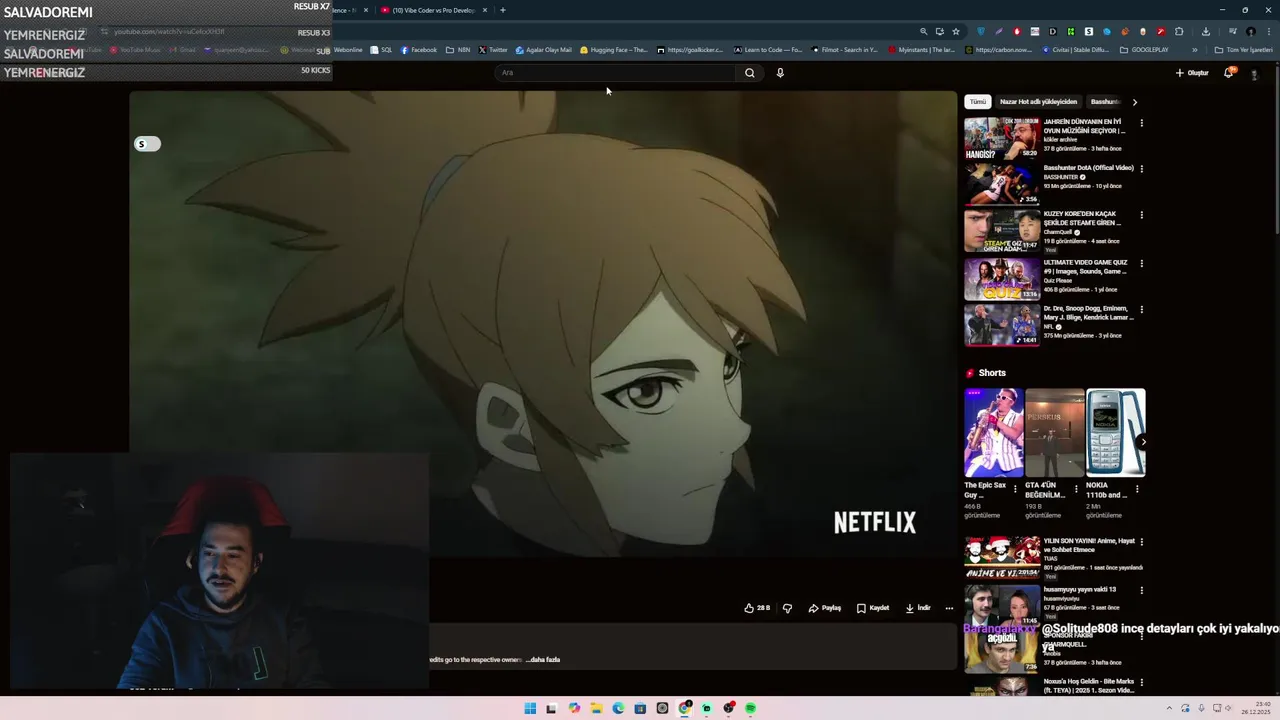The height and width of the screenshot is (720, 1280).
Task: Launch Spotify from the taskbar
Action: [x=750, y=708]
